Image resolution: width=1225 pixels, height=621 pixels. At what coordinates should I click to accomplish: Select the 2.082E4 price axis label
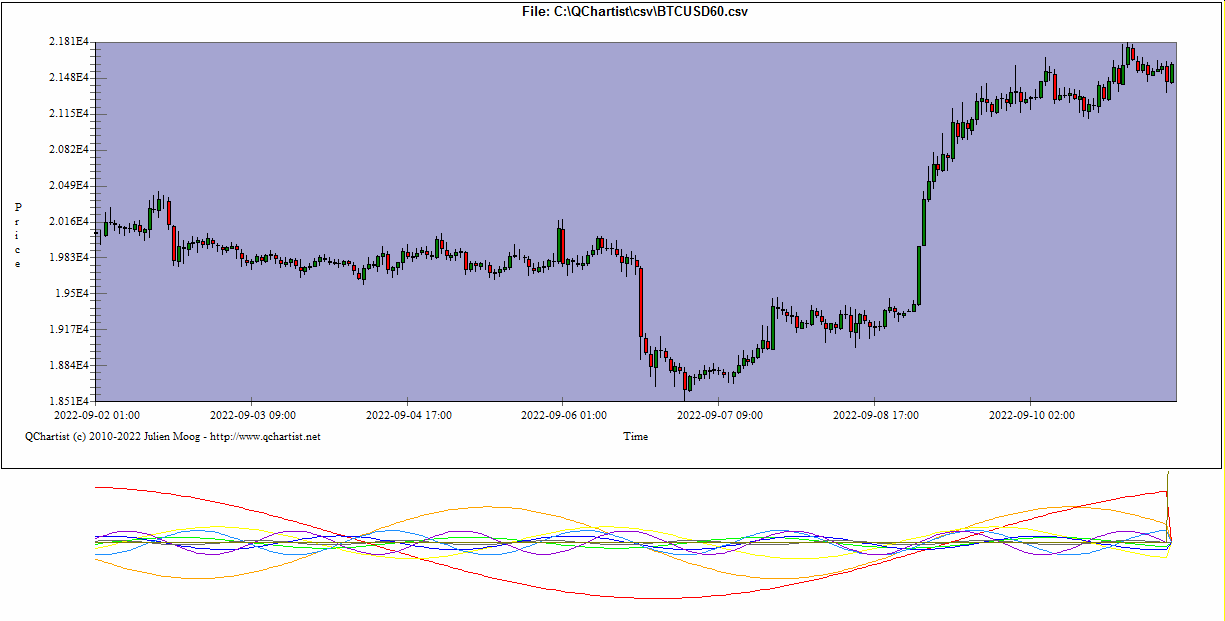[69, 149]
